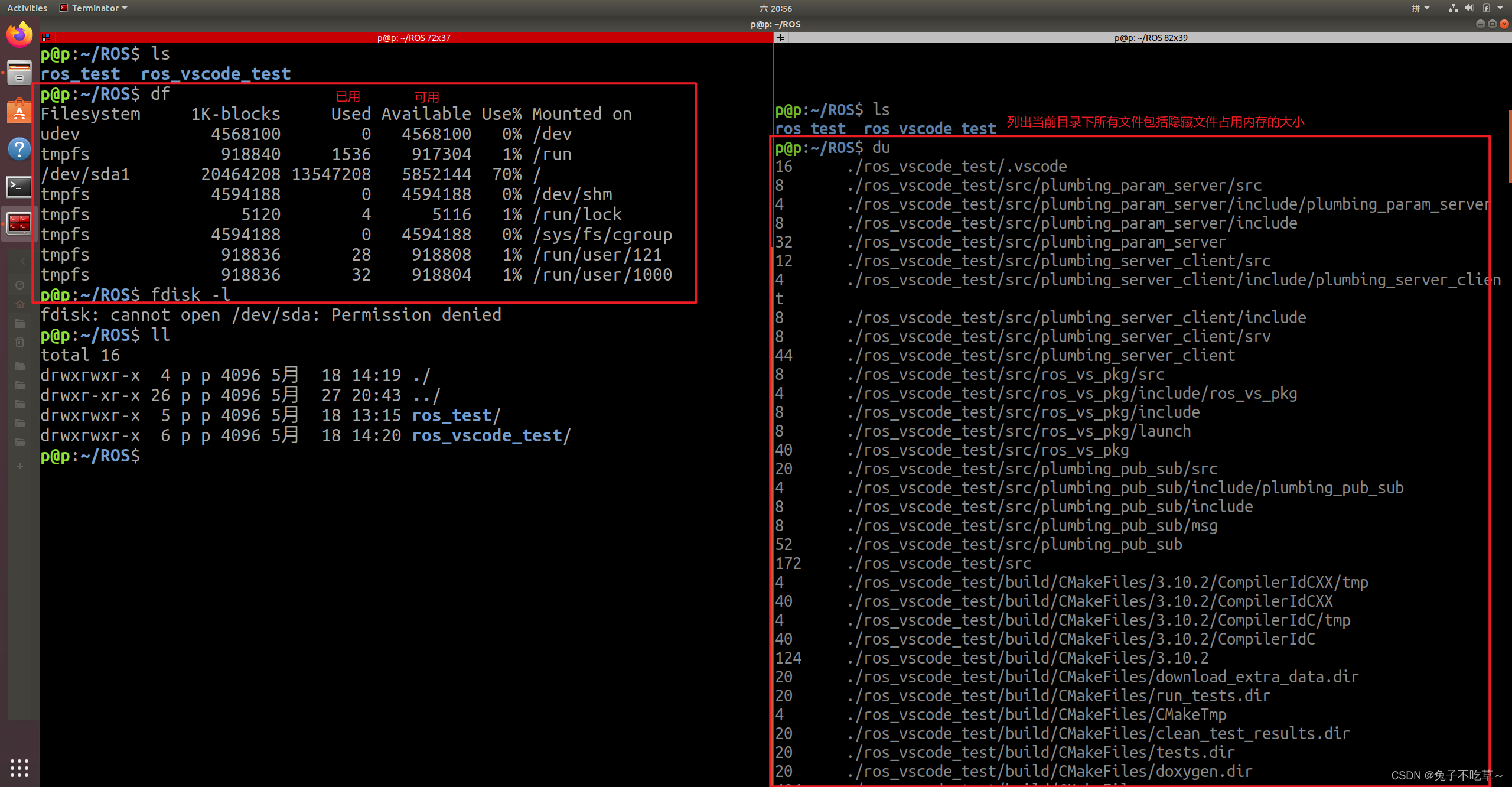Screen dimensions: 1512x787
Task: Select the left pane titlebar 'p@p: ~/ROS 72x37'
Action: point(413,37)
